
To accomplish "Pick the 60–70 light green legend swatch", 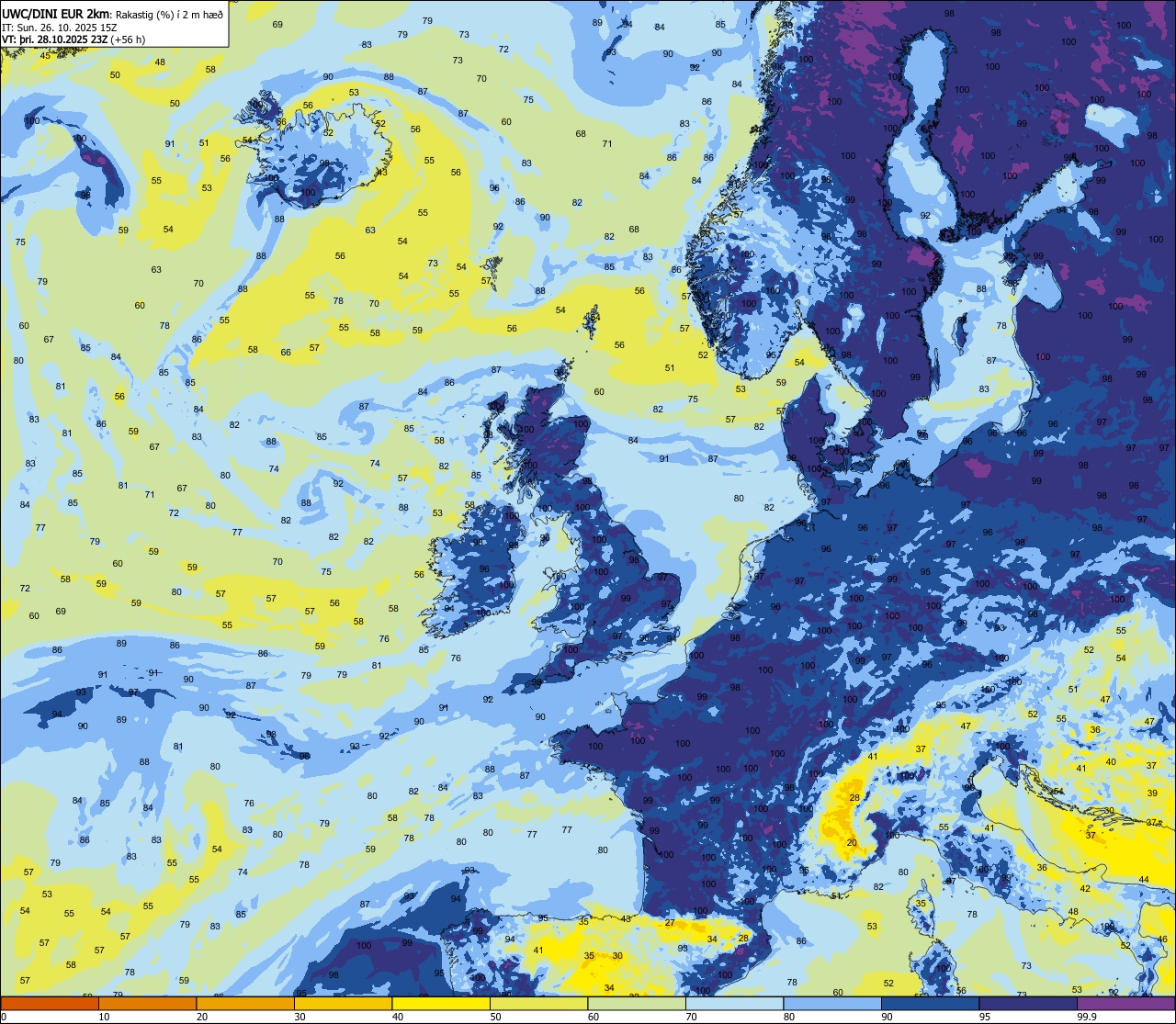I will coord(637,1003).
